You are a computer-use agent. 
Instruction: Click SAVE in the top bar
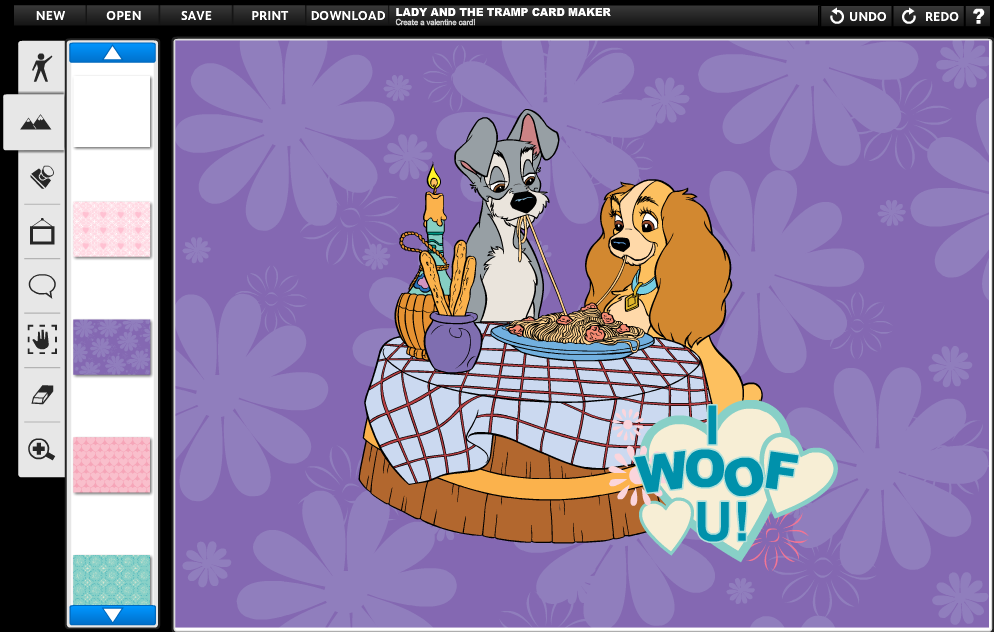point(197,15)
